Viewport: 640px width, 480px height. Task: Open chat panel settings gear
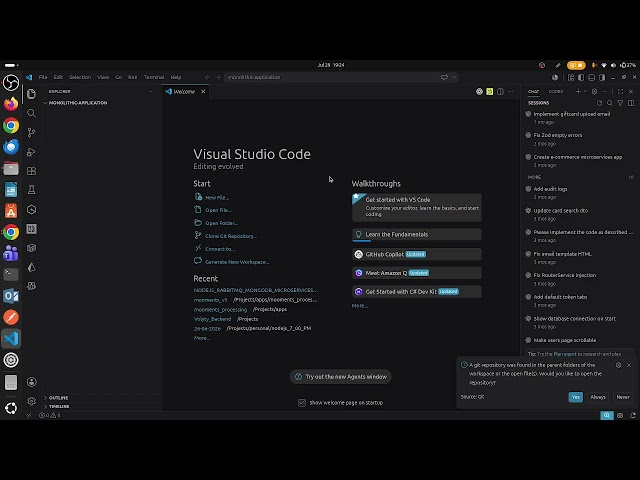[594, 91]
